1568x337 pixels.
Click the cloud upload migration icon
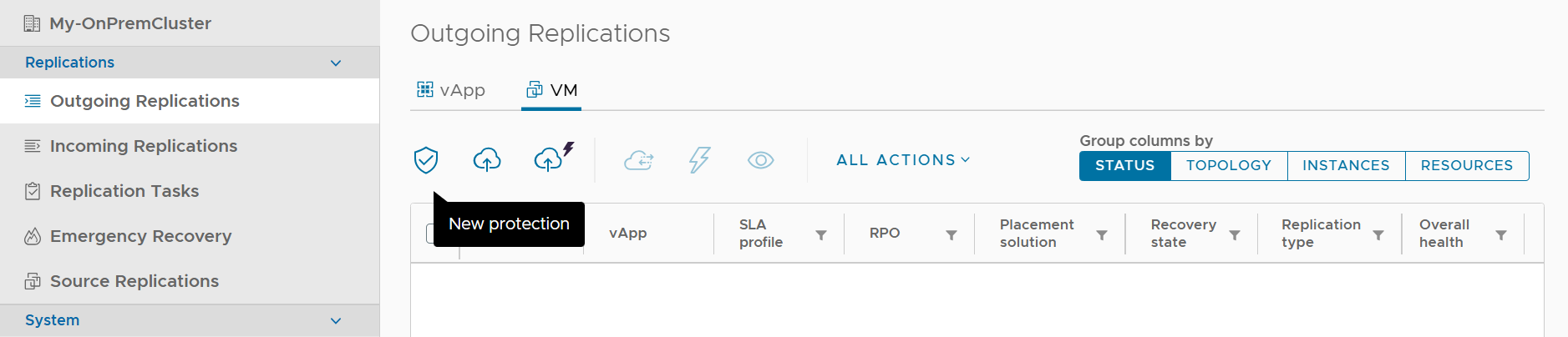pos(487,159)
